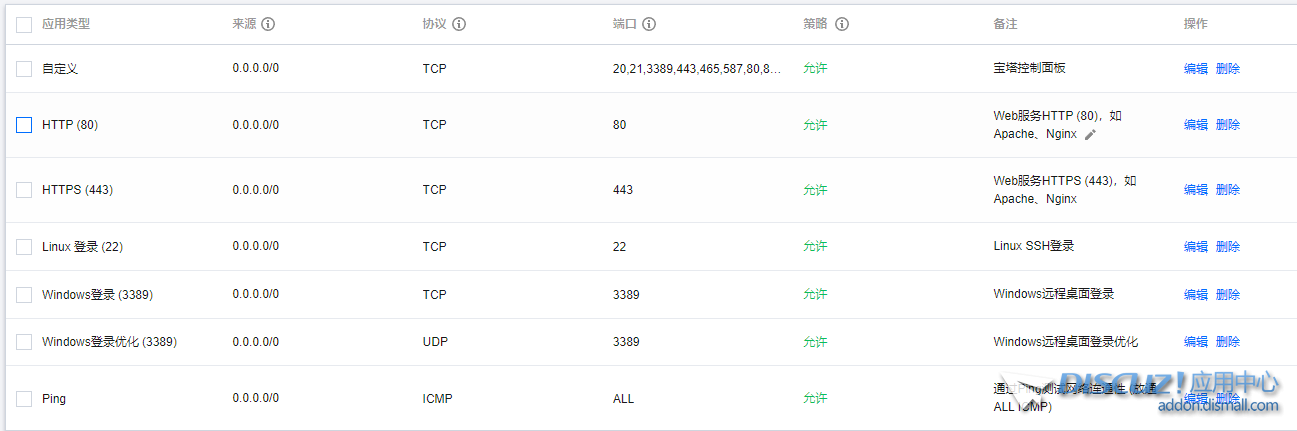Click 删除 for the HTTP (80) rule
The image size is (1297, 431).
pyautogui.click(x=1228, y=125)
